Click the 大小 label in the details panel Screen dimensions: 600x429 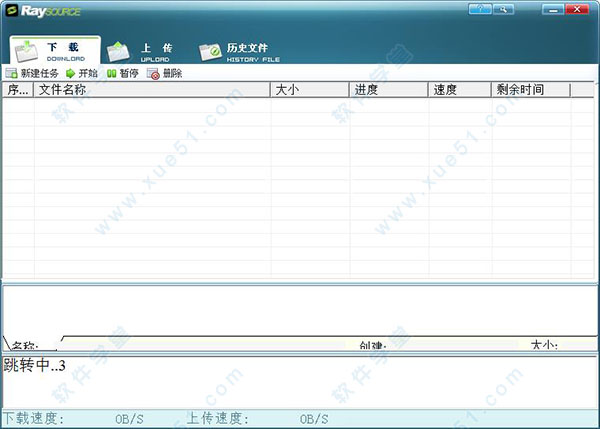(x=544, y=345)
